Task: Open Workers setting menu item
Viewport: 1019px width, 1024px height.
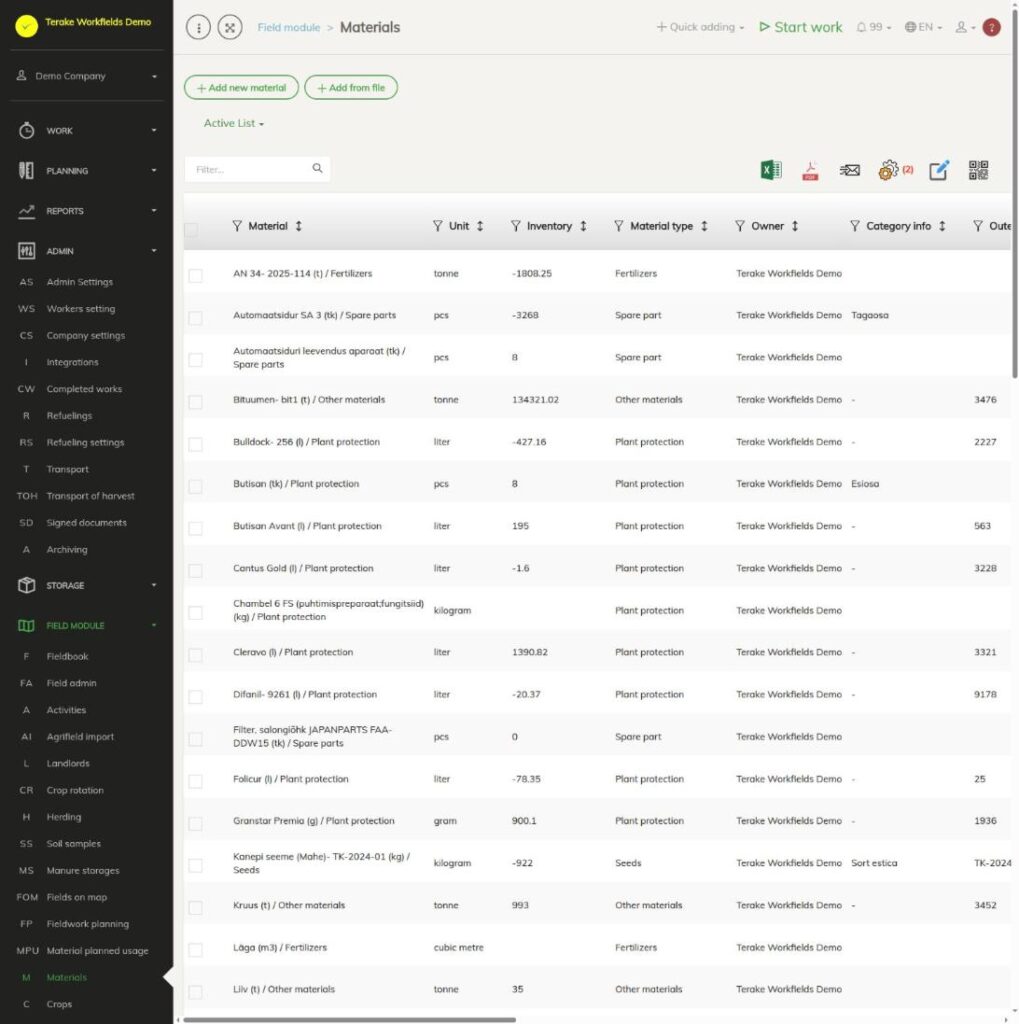Action: 81,309
